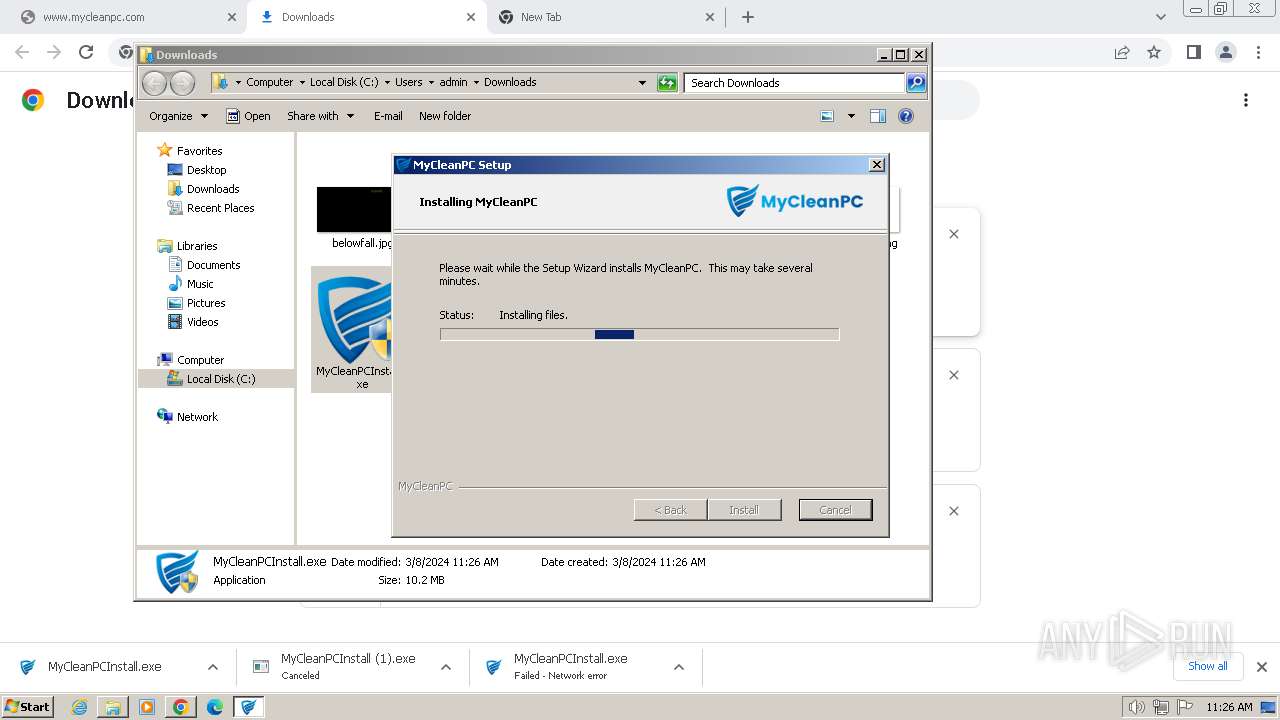Select Local Disk (C:) in tree

click(220, 379)
